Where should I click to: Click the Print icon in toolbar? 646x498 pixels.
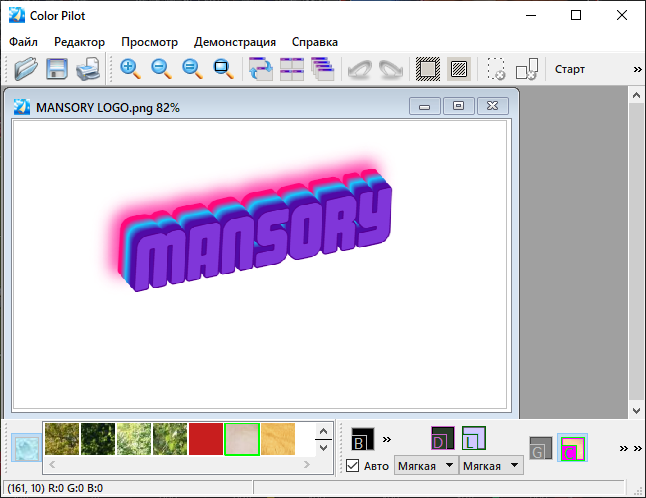coord(87,69)
